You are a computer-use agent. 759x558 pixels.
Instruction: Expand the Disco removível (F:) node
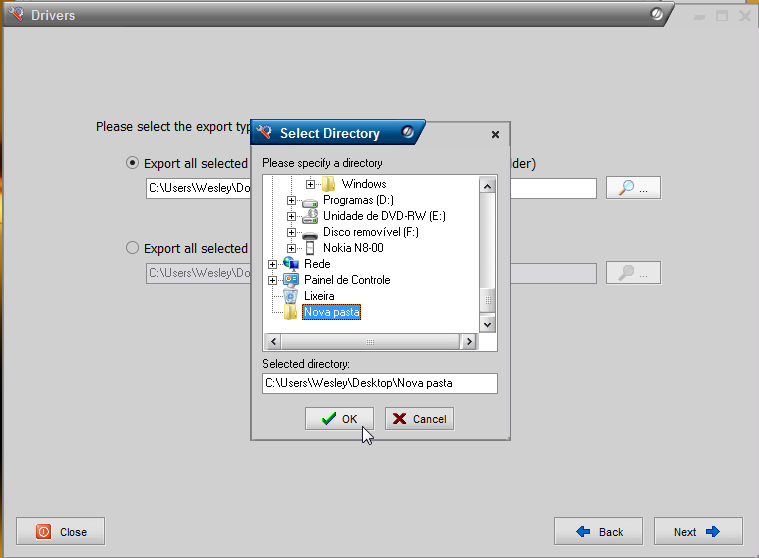point(291,232)
